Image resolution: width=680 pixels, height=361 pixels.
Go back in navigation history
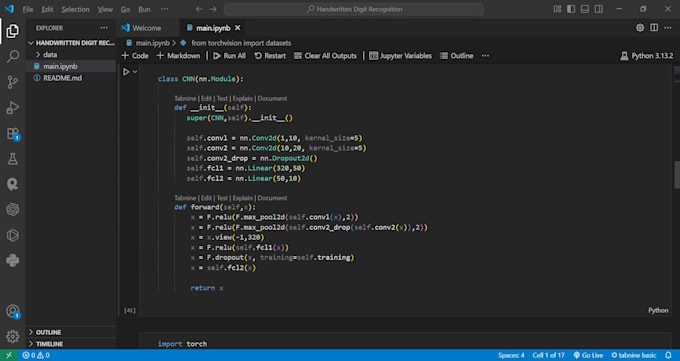[x=199, y=9]
